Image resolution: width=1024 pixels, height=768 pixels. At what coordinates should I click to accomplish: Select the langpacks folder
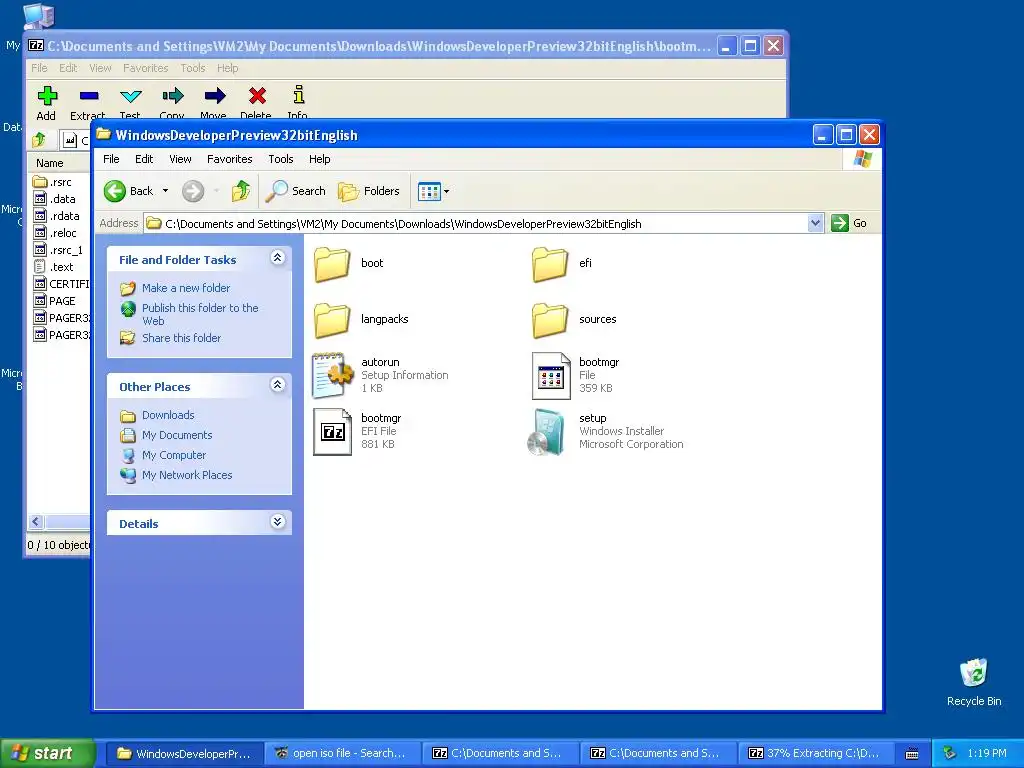[361, 320]
